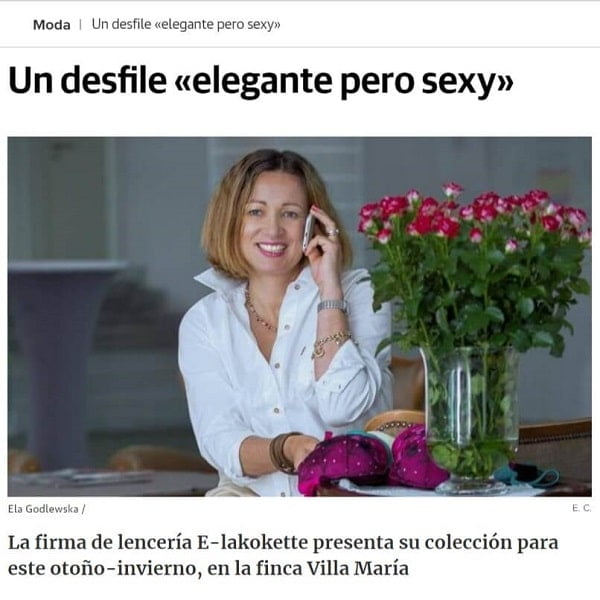Image resolution: width=600 pixels, height=600 pixels.
Task: Click the woman's face in the photo
Action: tap(272, 218)
